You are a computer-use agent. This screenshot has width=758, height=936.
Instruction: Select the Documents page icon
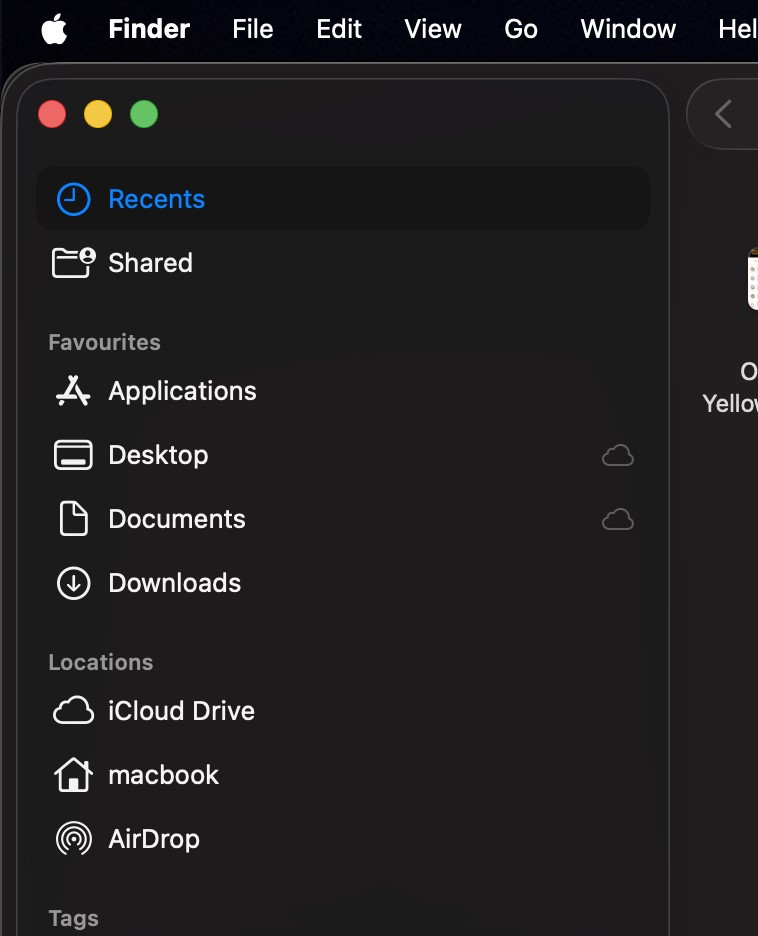72,519
